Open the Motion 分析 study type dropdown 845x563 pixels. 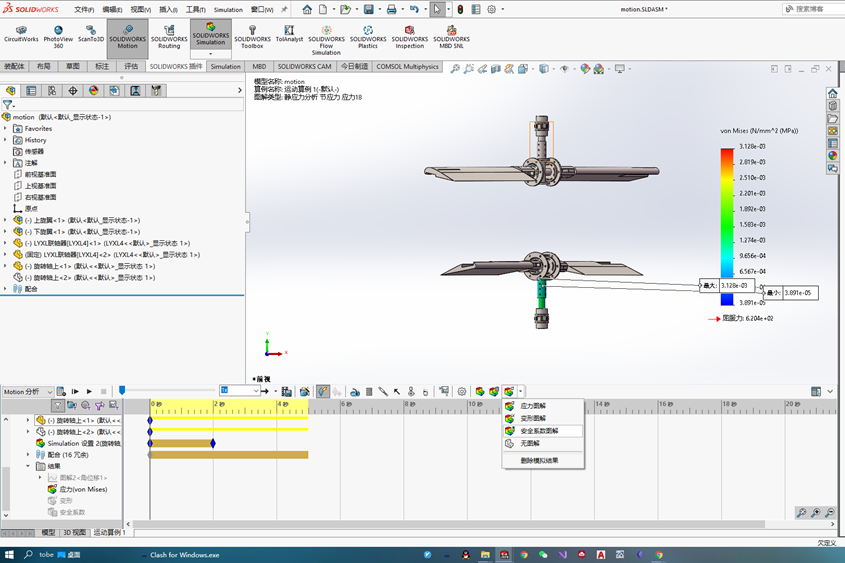27,392
